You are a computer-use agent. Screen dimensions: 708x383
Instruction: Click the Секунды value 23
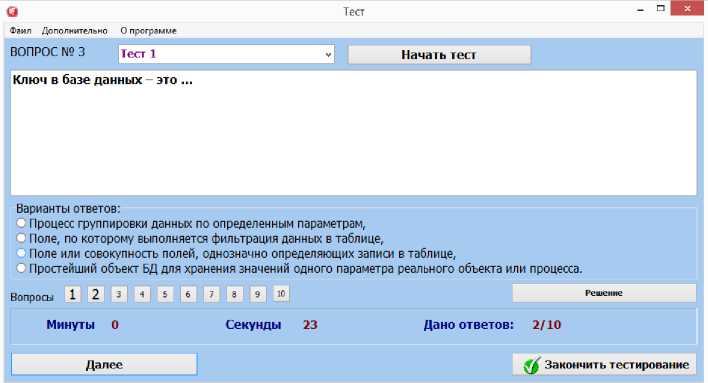click(310, 325)
